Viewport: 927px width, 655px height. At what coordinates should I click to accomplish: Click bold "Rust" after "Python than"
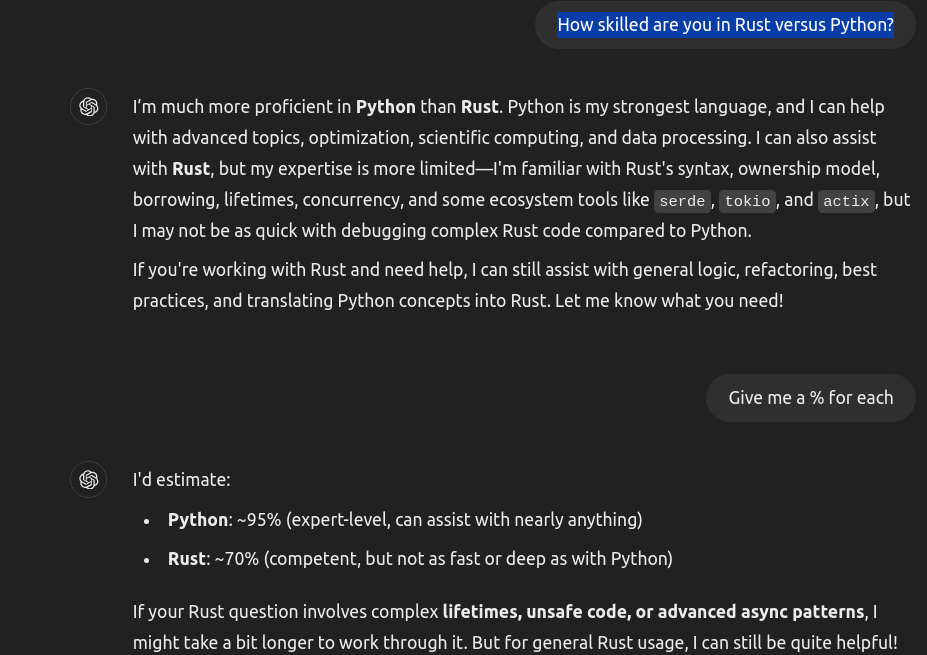tap(479, 107)
